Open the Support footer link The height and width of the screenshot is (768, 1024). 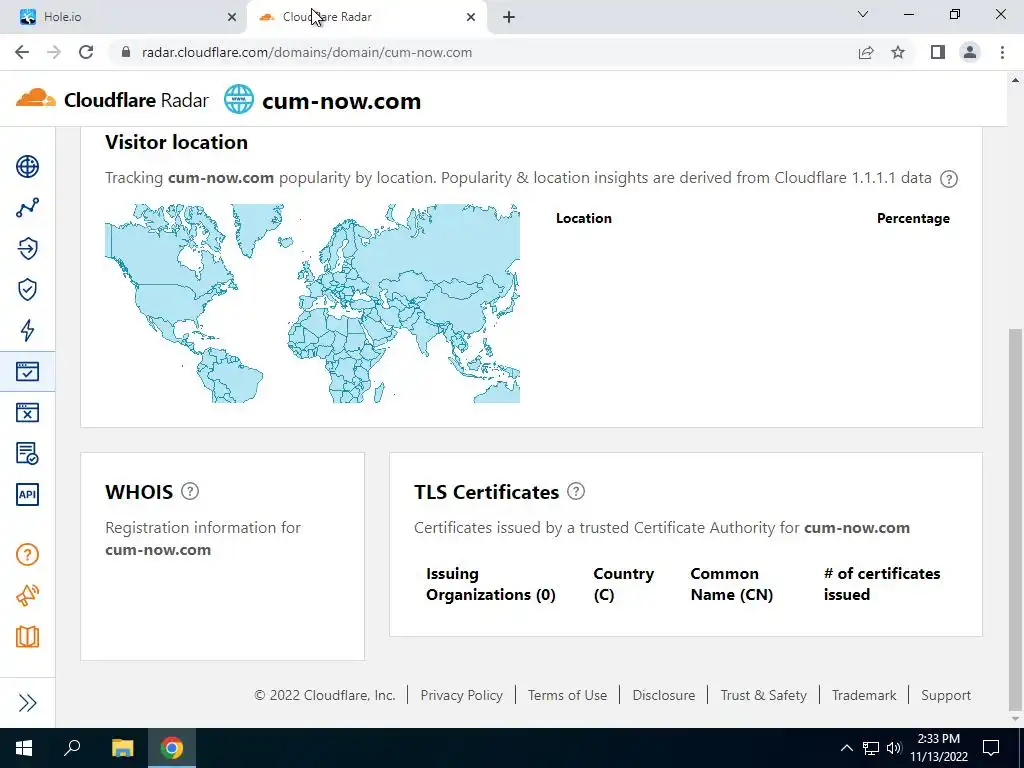click(946, 695)
